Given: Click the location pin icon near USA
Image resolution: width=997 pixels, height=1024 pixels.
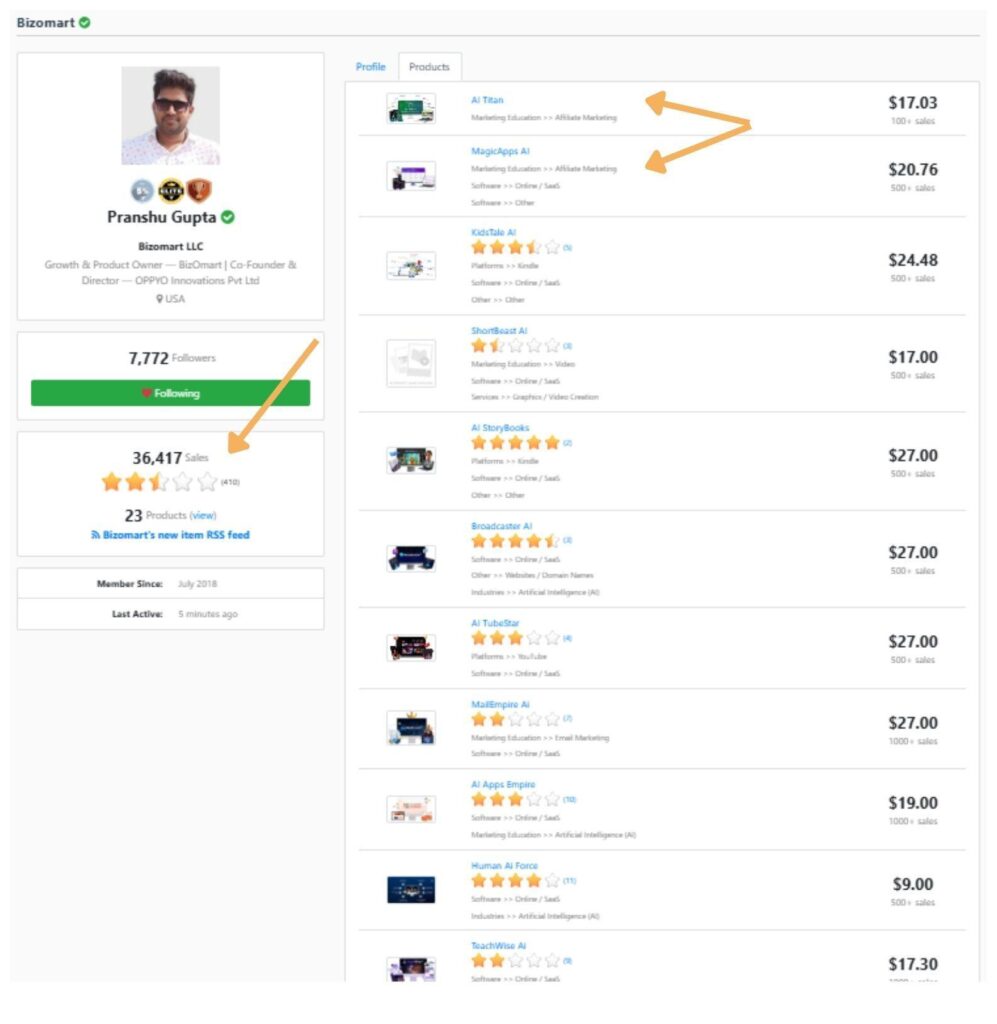Looking at the screenshot, I should pos(159,299).
